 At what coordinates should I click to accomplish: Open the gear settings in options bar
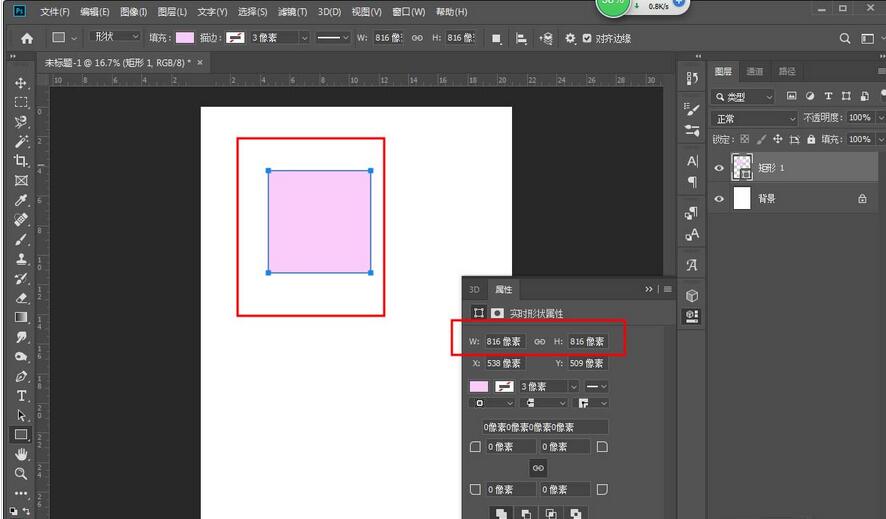pos(570,38)
